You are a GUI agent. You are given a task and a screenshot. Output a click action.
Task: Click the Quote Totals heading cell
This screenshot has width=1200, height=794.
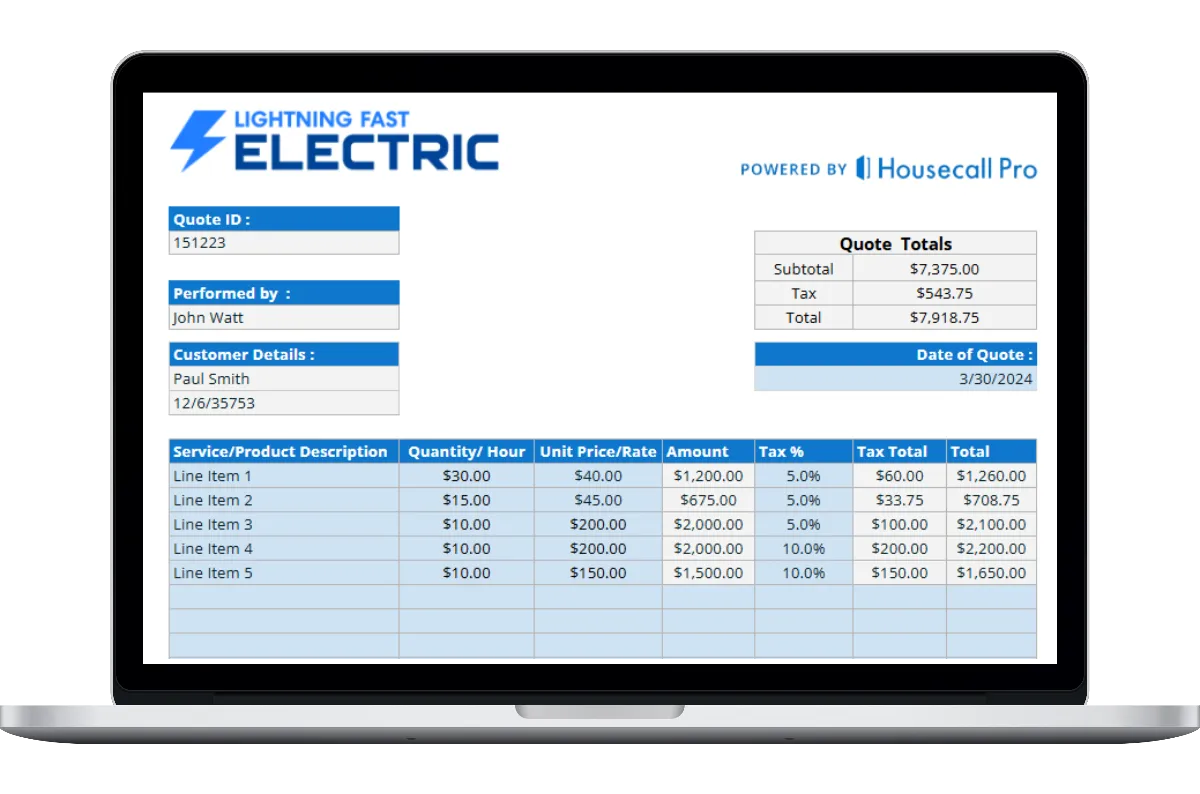pyautogui.click(x=895, y=244)
